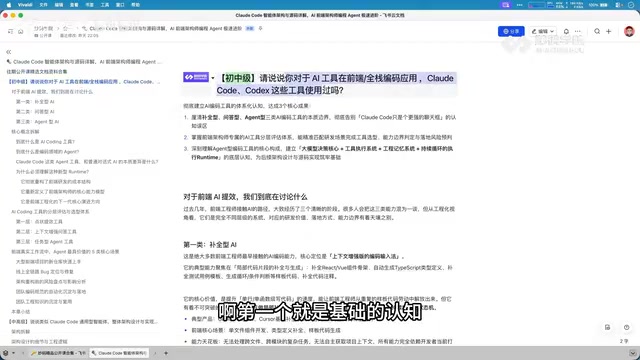The image size is (640, 360).
Task: Open the 查看 menu
Action: click(74, 5)
